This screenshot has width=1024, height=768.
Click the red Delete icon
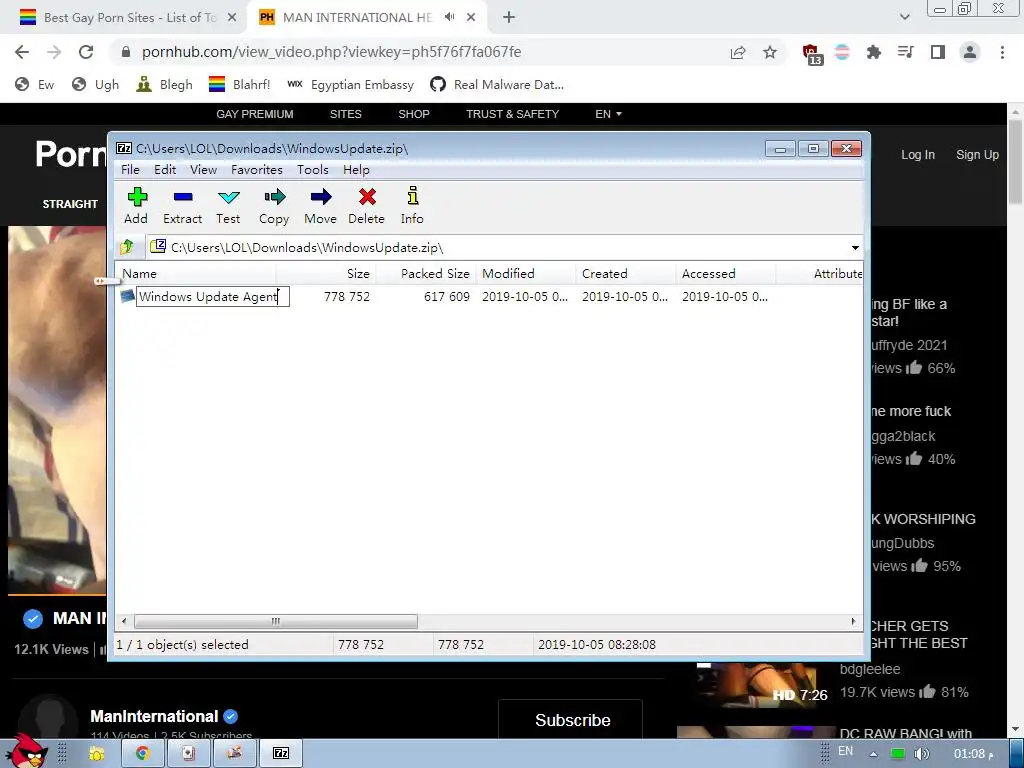coord(367,197)
